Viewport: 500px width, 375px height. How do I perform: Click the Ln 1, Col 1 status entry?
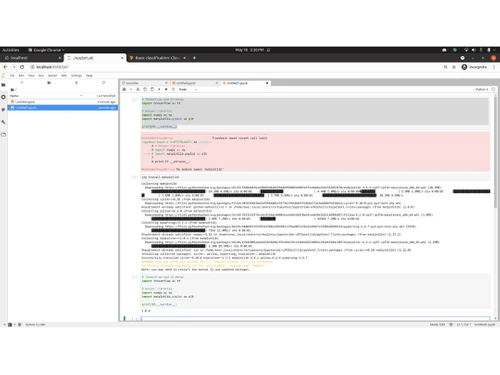pyautogui.click(x=464, y=324)
